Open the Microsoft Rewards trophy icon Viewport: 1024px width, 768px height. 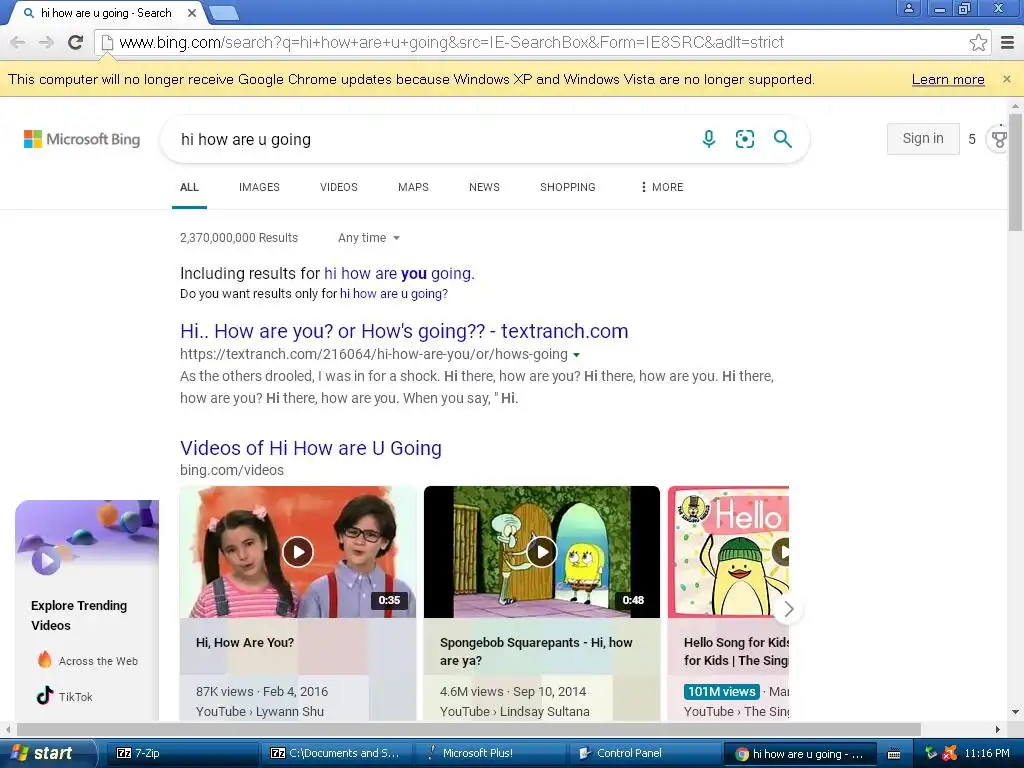coord(999,139)
